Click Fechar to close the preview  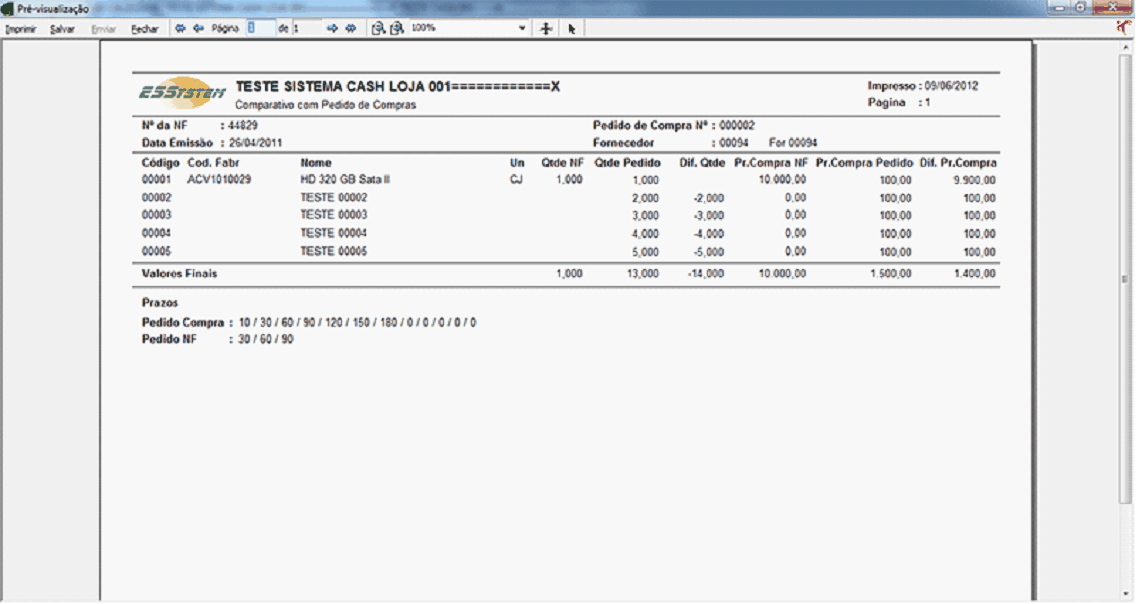(145, 29)
